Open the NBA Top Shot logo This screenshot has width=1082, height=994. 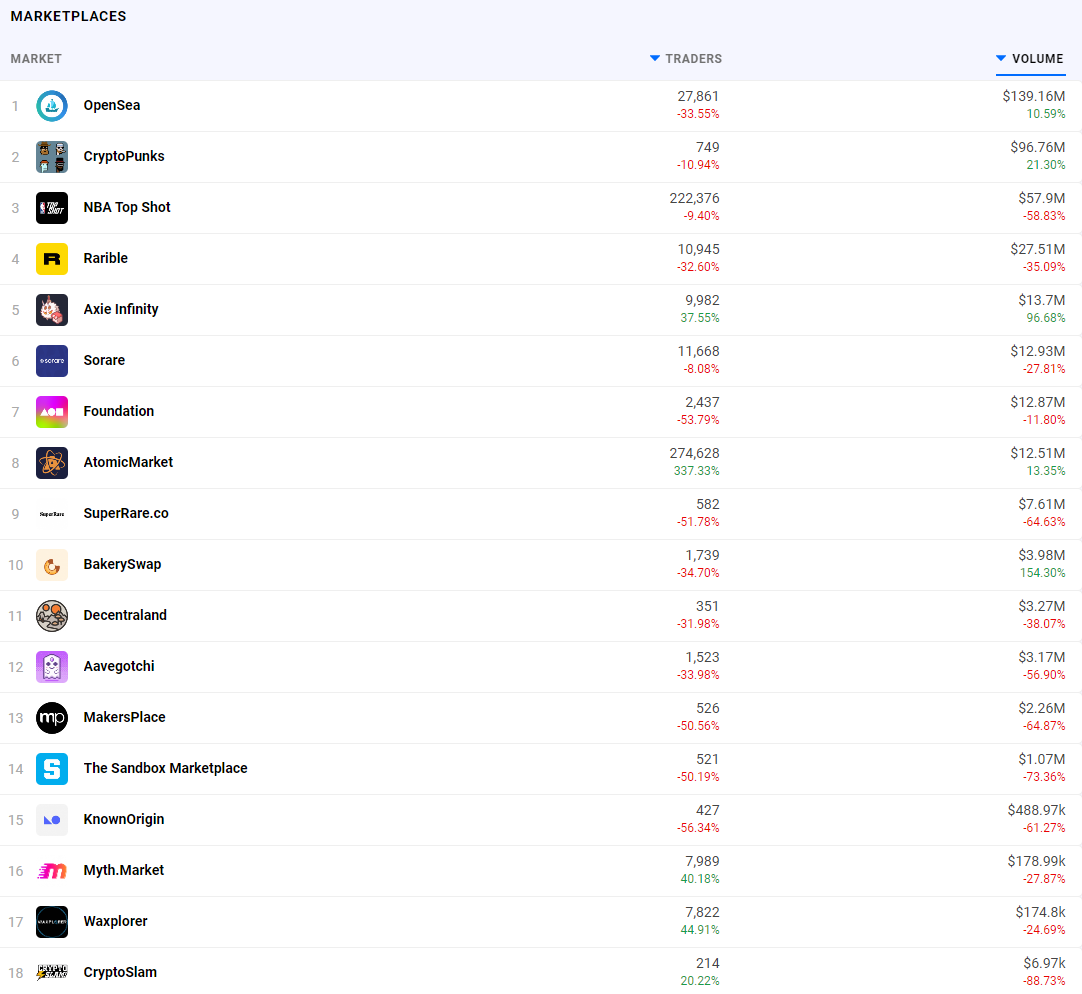[x=52, y=208]
